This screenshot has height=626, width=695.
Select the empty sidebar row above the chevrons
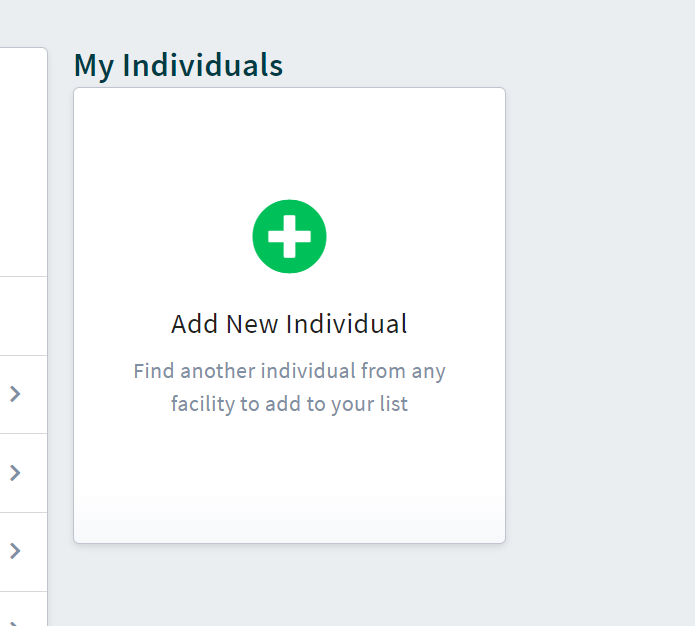(x=23, y=316)
